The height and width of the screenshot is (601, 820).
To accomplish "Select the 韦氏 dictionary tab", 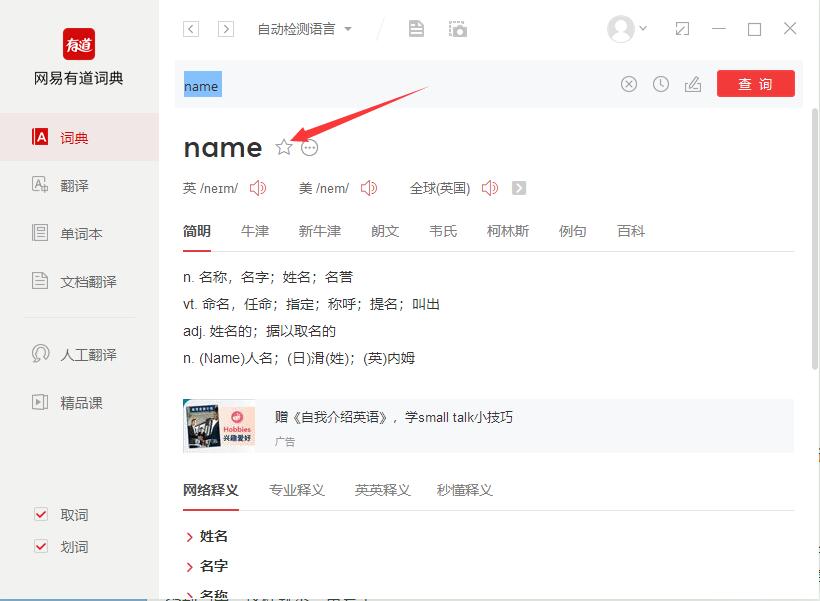I will tap(443, 231).
